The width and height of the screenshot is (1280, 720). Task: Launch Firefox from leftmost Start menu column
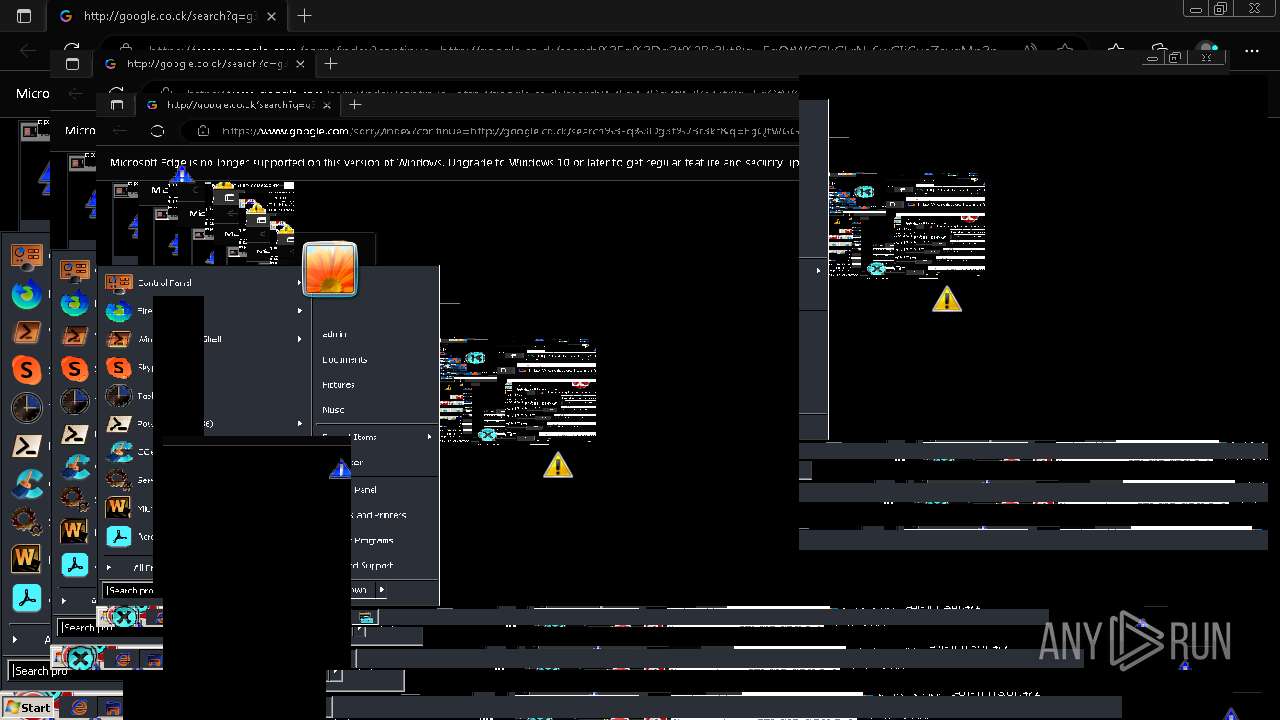(x=26, y=294)
